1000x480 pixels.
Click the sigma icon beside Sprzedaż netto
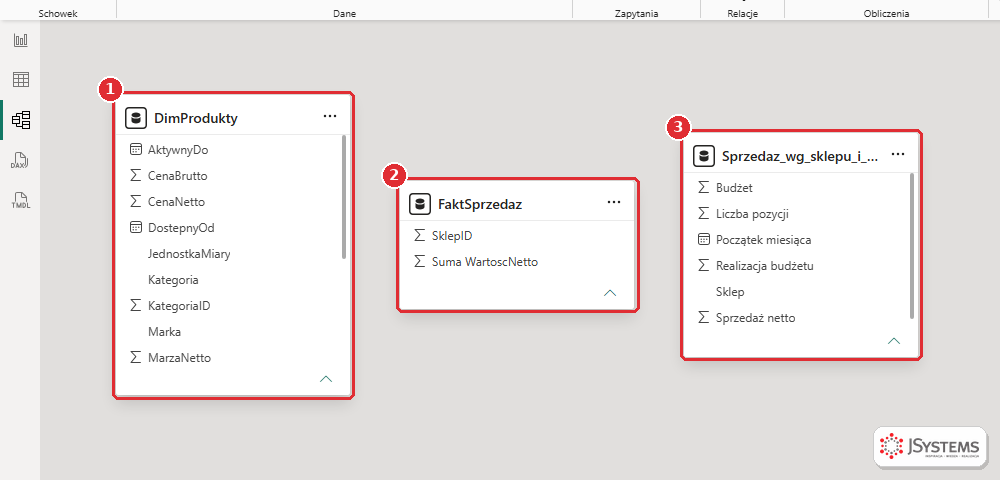tap(703, 317)
